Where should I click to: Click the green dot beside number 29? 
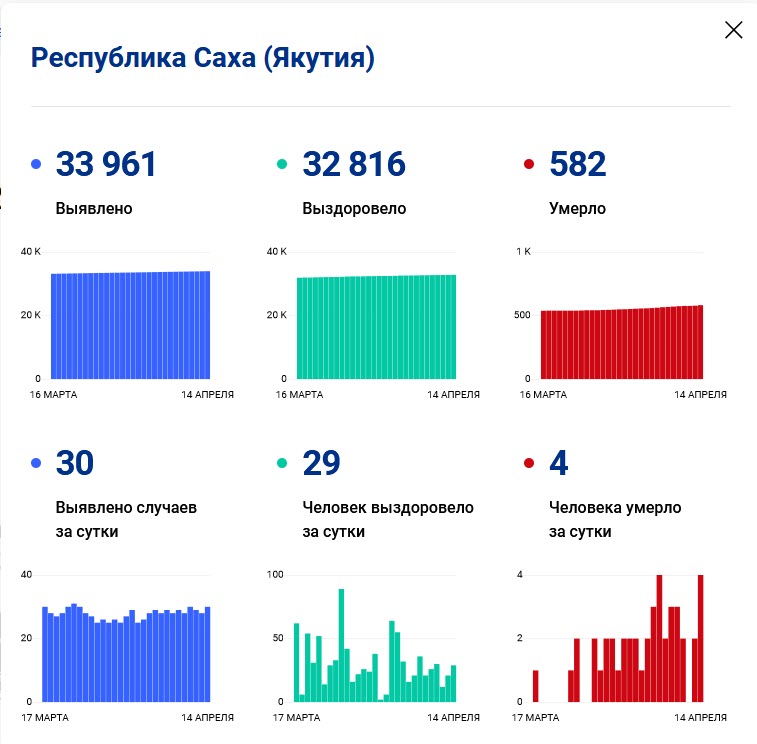(283, 464)
